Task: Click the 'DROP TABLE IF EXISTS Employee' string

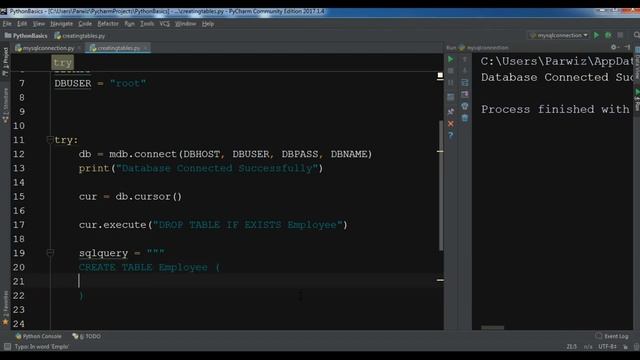Action: click(247, 225)
